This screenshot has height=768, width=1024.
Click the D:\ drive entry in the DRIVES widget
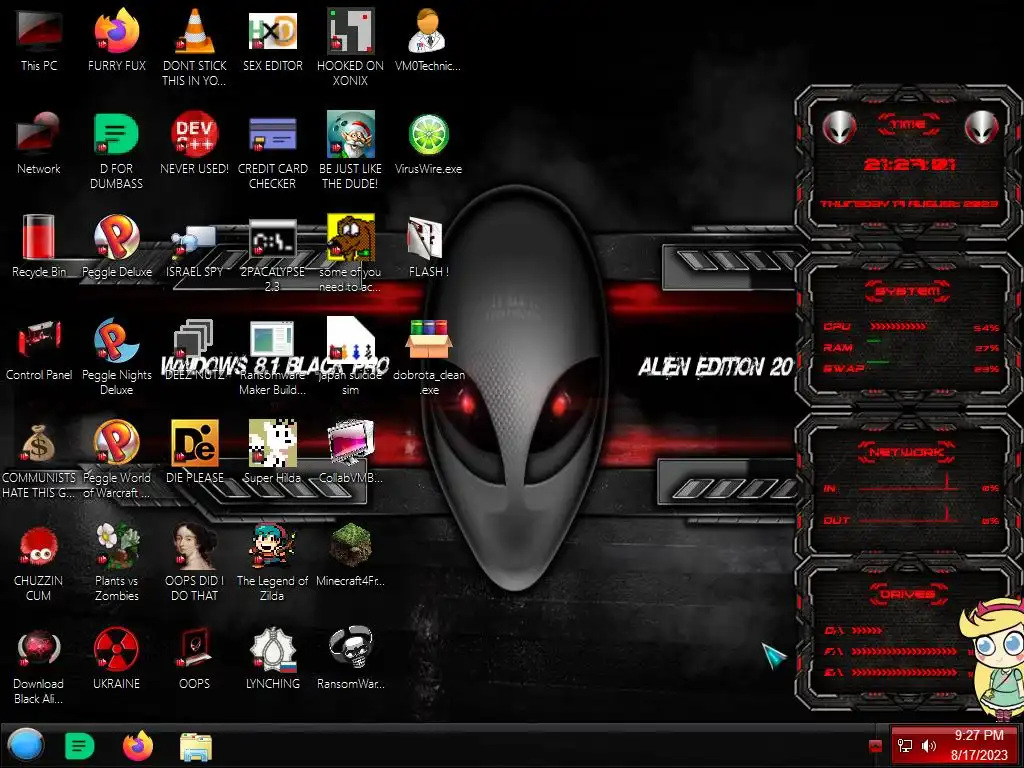pyautogui.click(x=853, y=630)
